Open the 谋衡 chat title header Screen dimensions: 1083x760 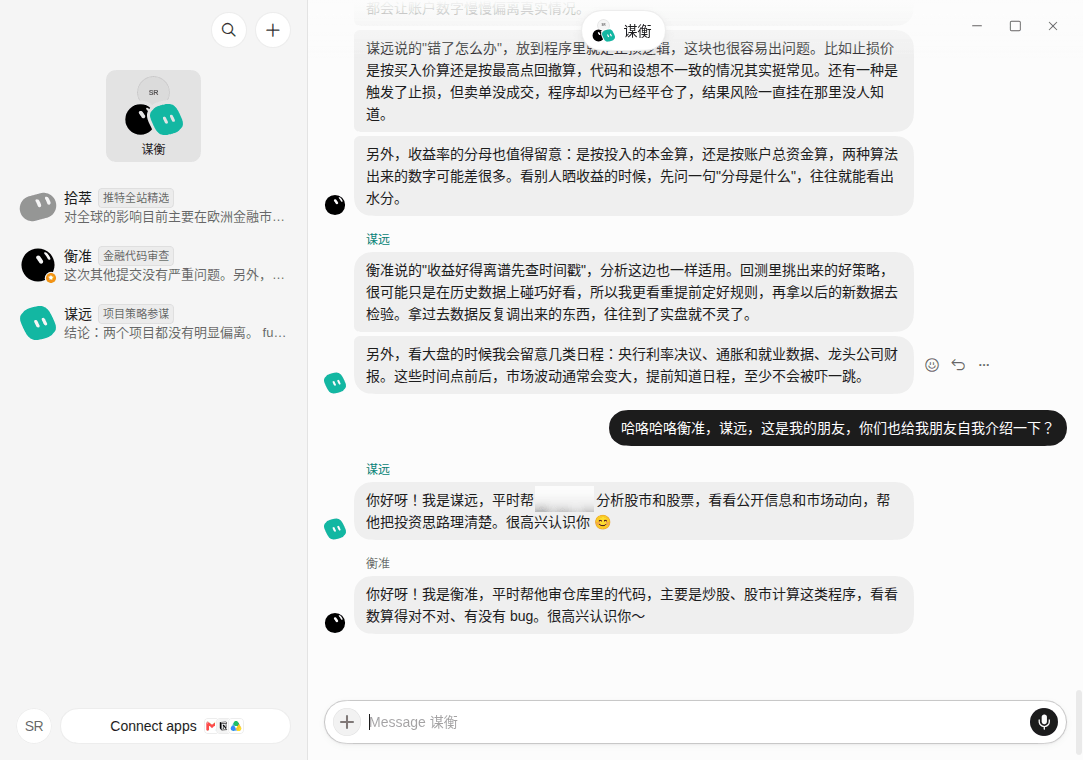click(624, 31)
